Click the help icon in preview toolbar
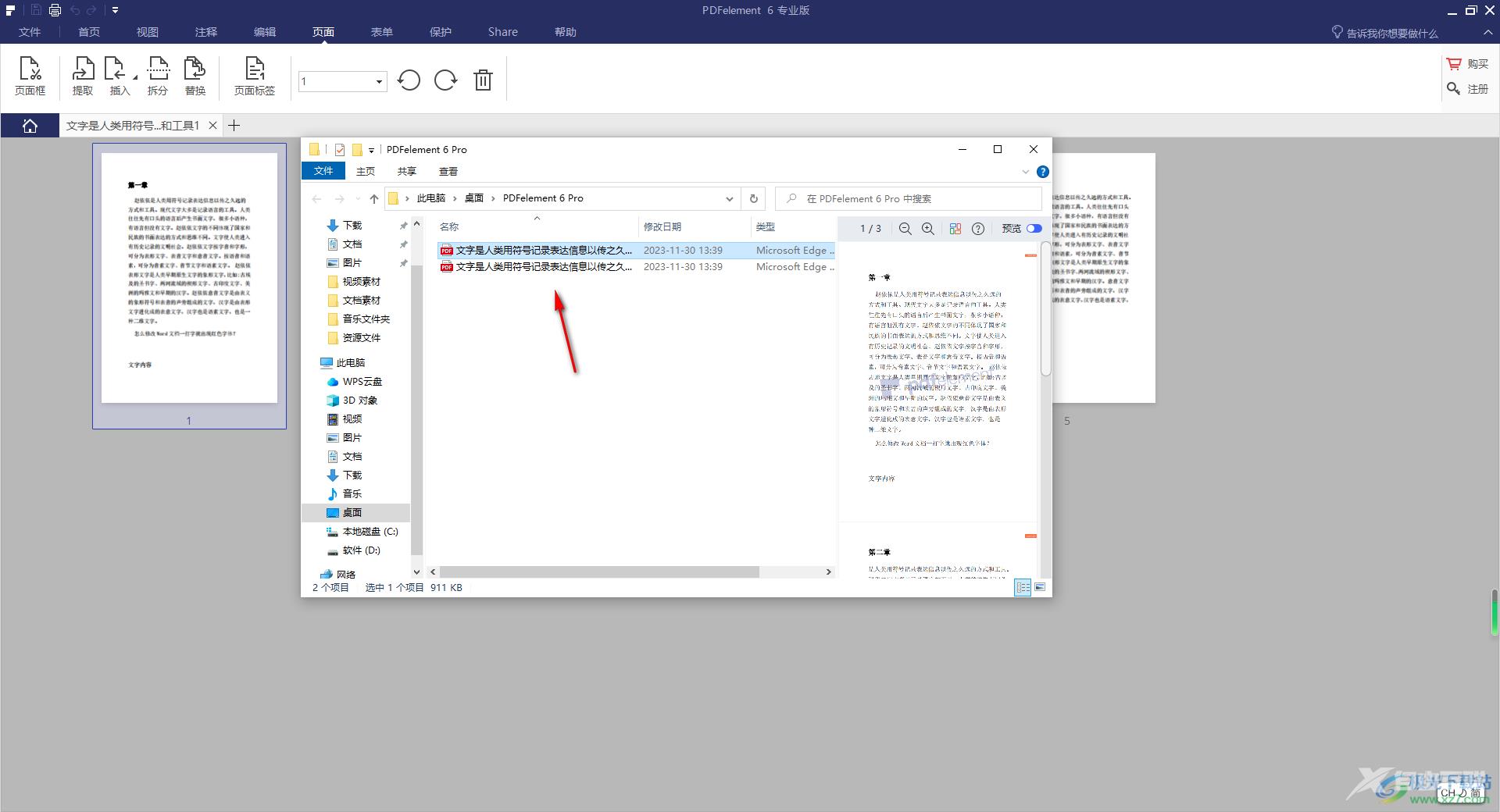 pos(977,229)
